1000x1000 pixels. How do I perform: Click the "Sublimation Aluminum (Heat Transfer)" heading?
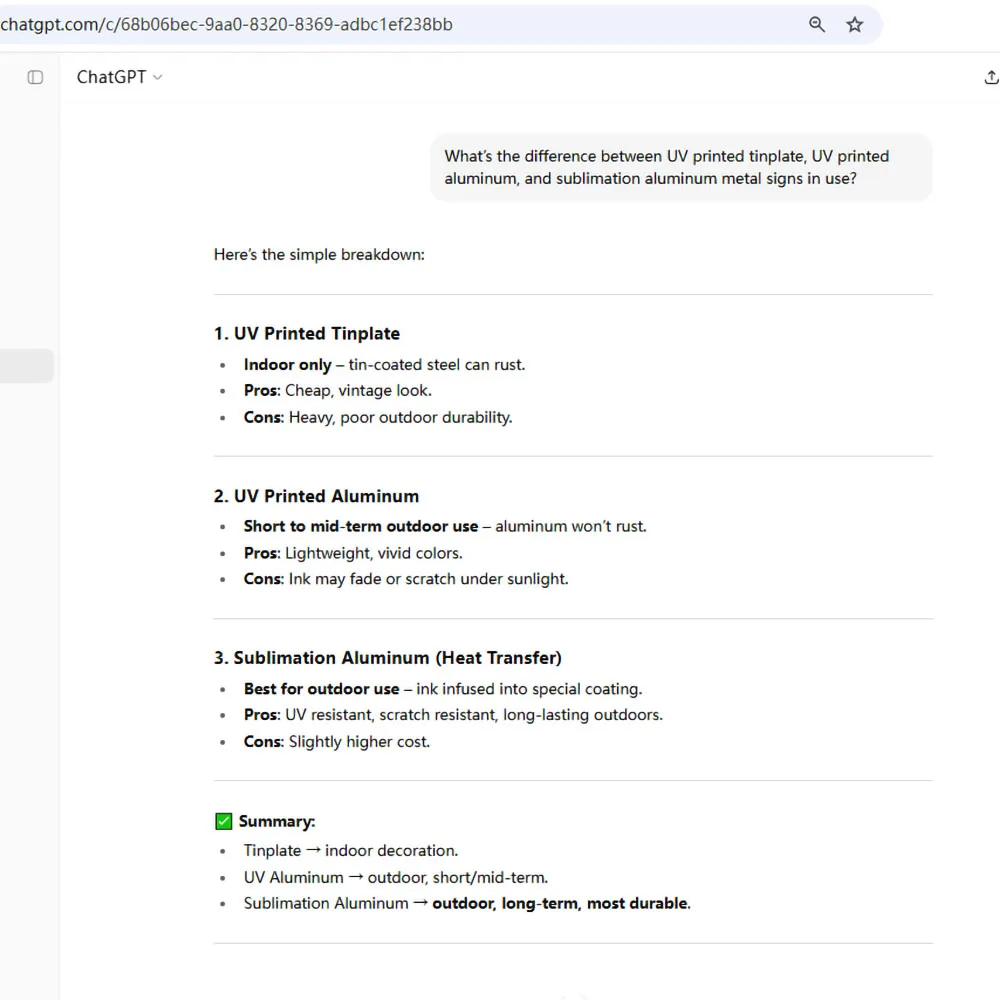tap(388, 658)
